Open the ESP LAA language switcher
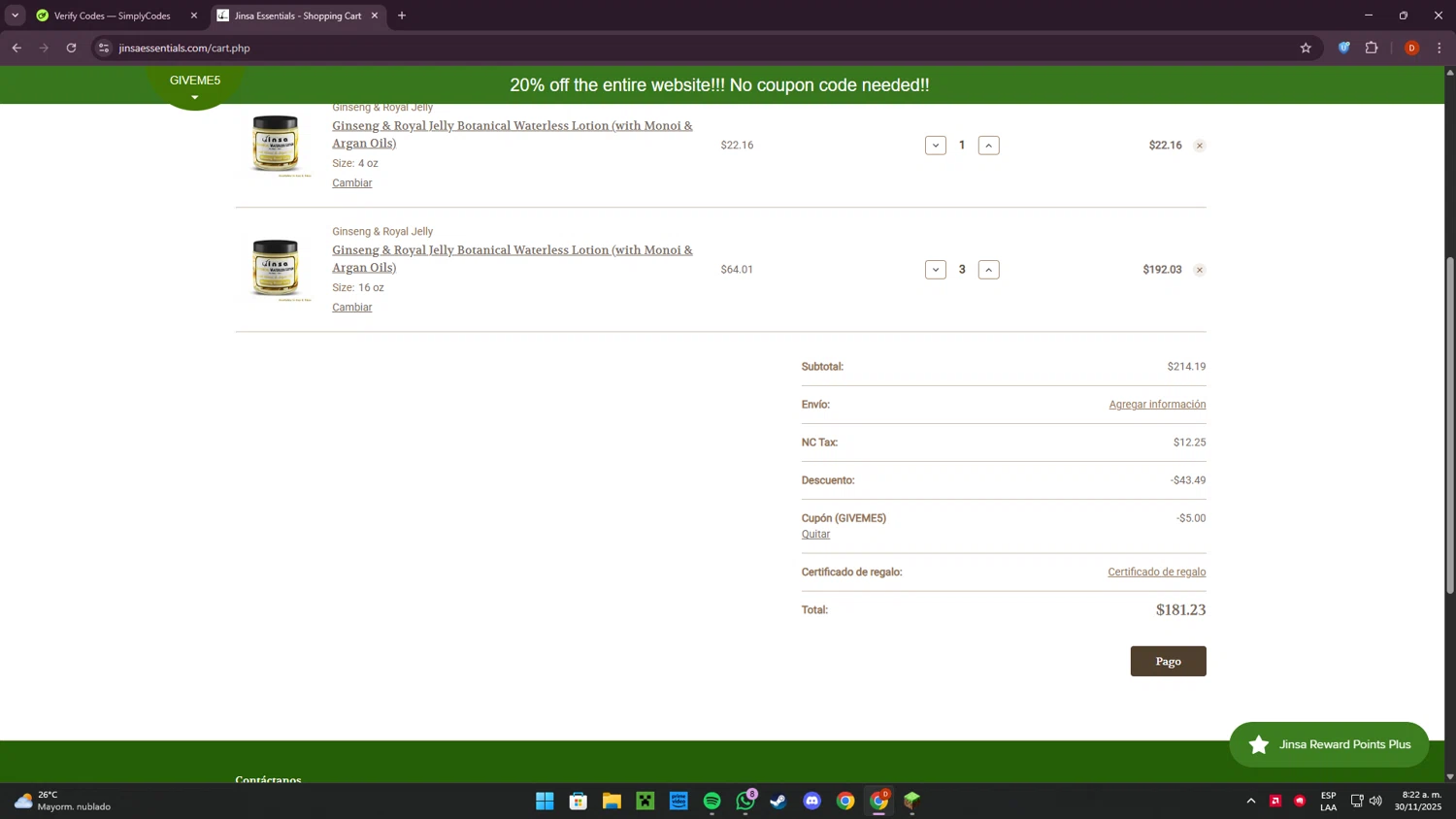The height and width of the screenshot is (819, 1456). click(x=1328, y=801)
